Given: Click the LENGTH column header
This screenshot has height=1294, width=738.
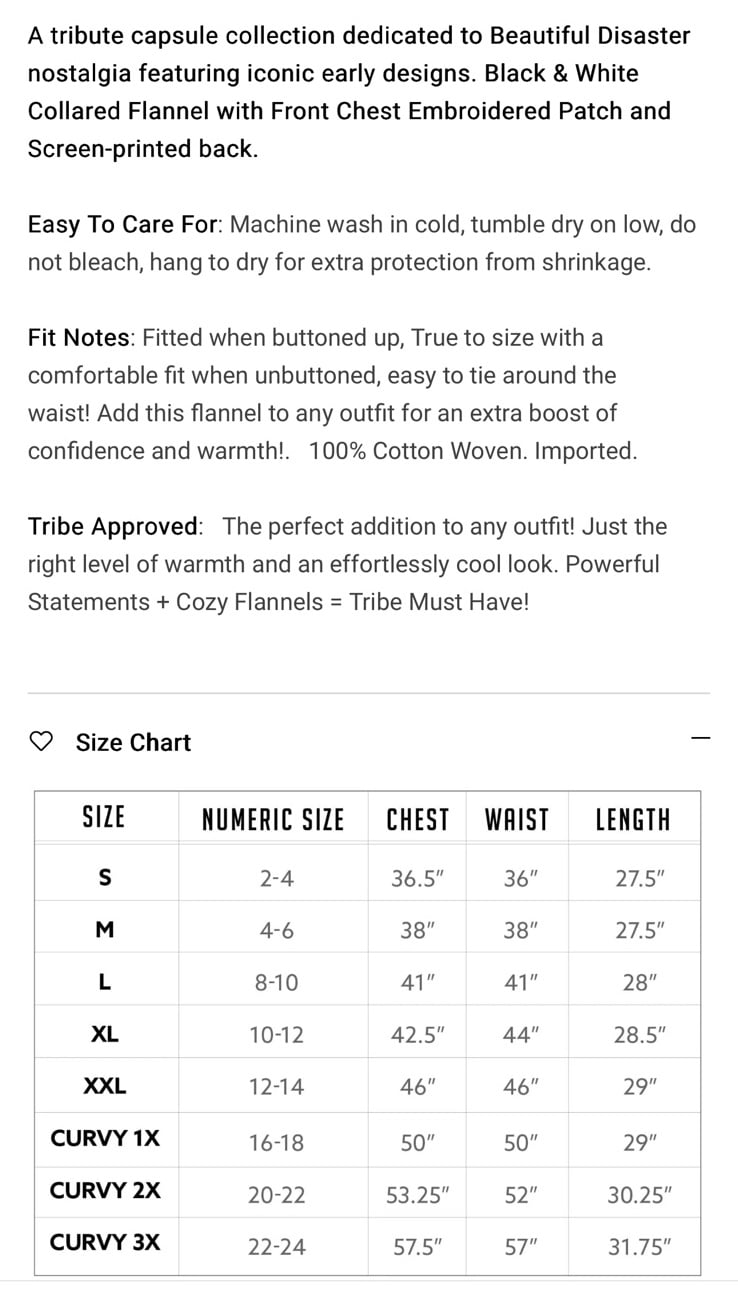Looking at the screenshot, I should (633, 820).
